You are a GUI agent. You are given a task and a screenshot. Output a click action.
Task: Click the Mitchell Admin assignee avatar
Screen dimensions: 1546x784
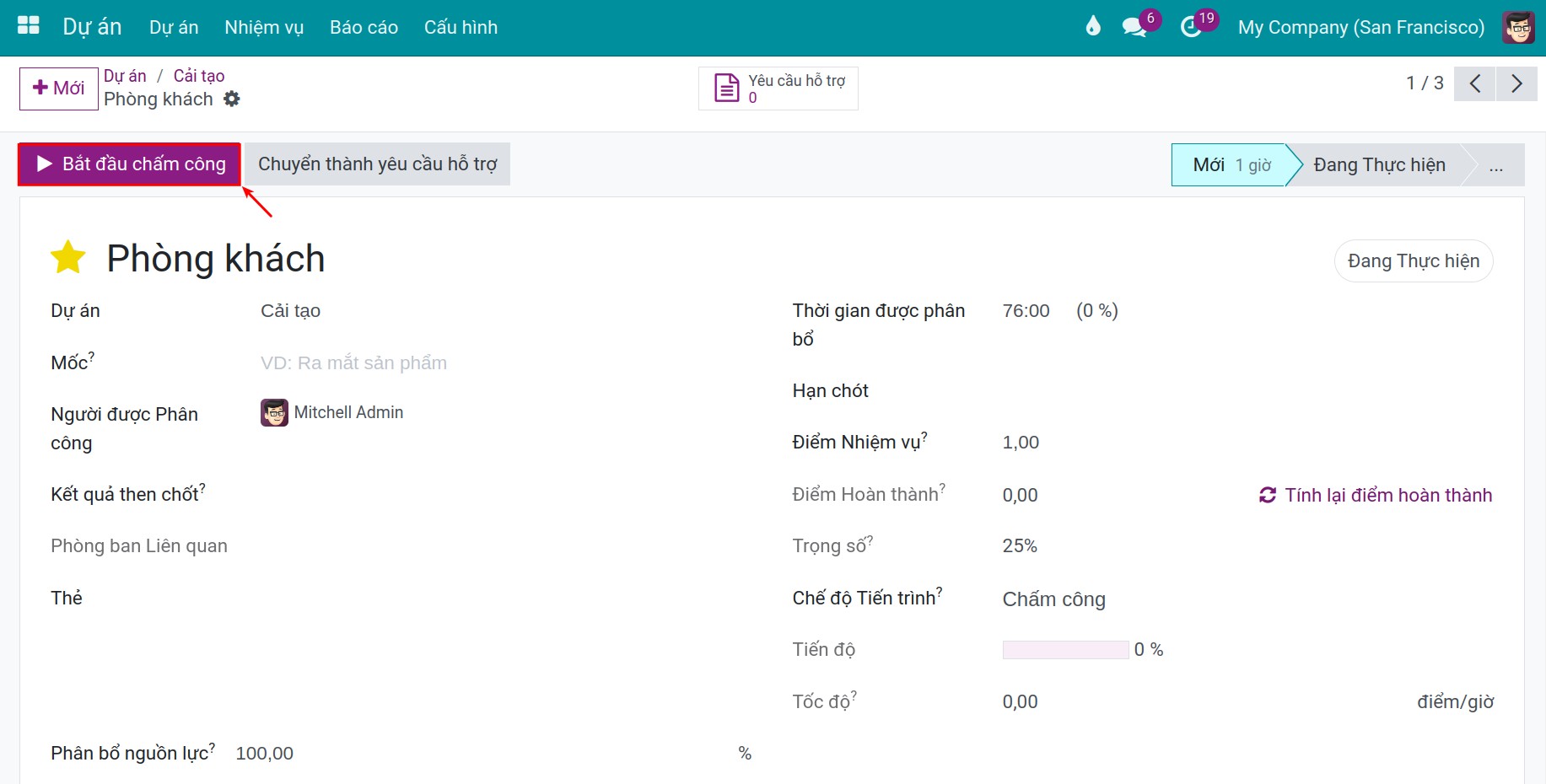click(274, 413)
